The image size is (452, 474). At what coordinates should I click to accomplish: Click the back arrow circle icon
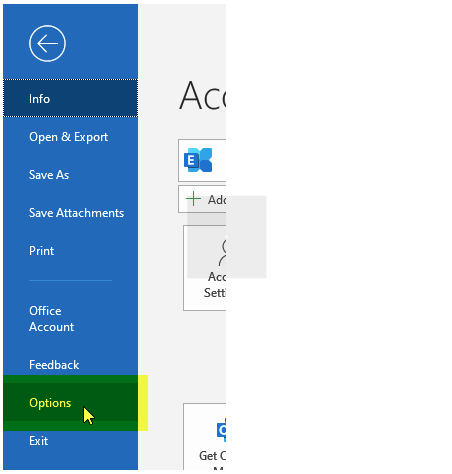[47, 43]
